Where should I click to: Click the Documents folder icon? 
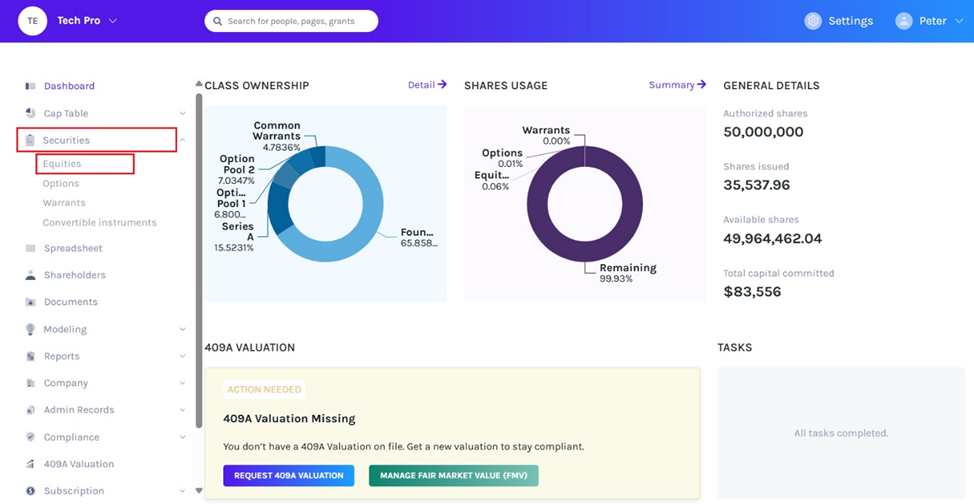point(30,302)
